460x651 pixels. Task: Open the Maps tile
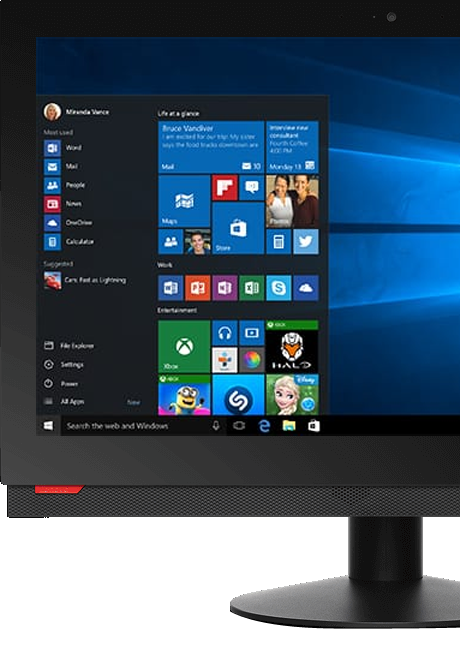pos(184,201)
